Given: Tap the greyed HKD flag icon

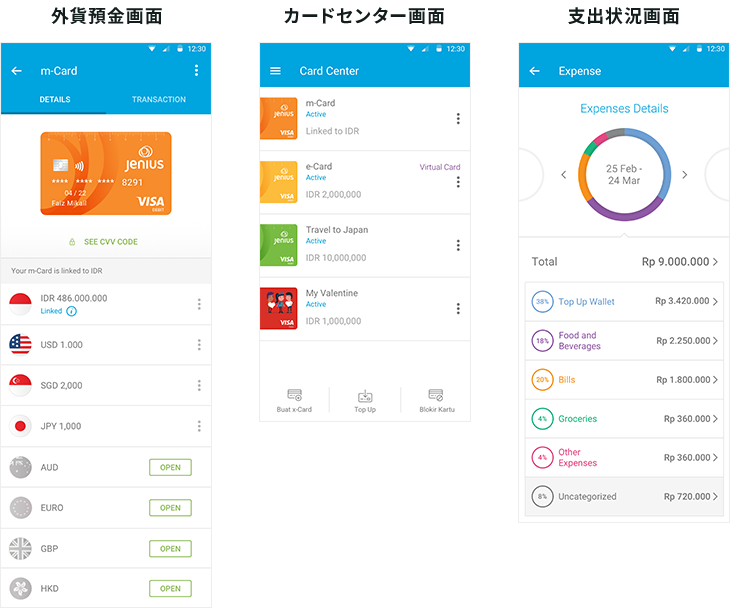Looking at the screenshot, I should pos(20,589).
